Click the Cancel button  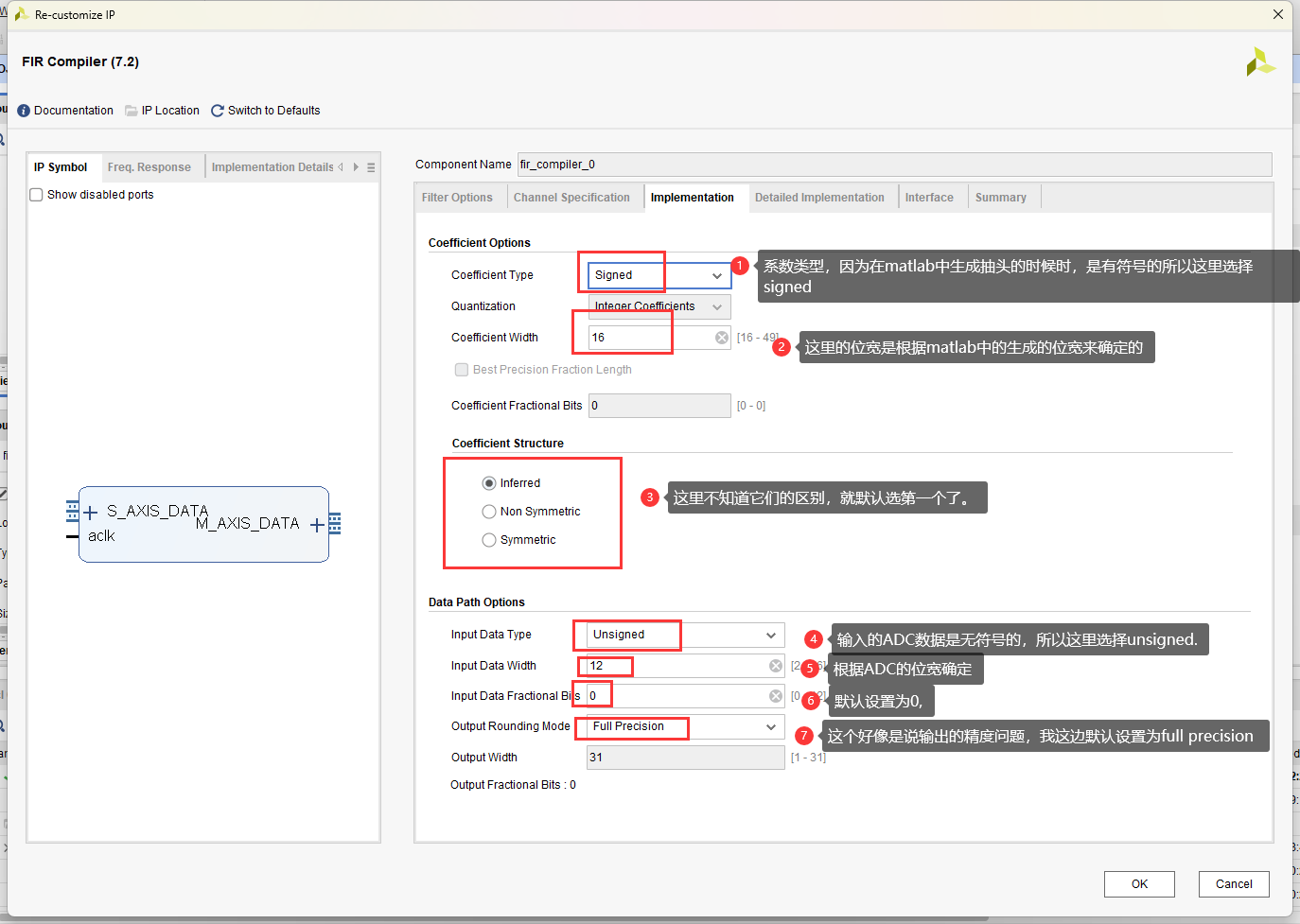(1234, 884)
